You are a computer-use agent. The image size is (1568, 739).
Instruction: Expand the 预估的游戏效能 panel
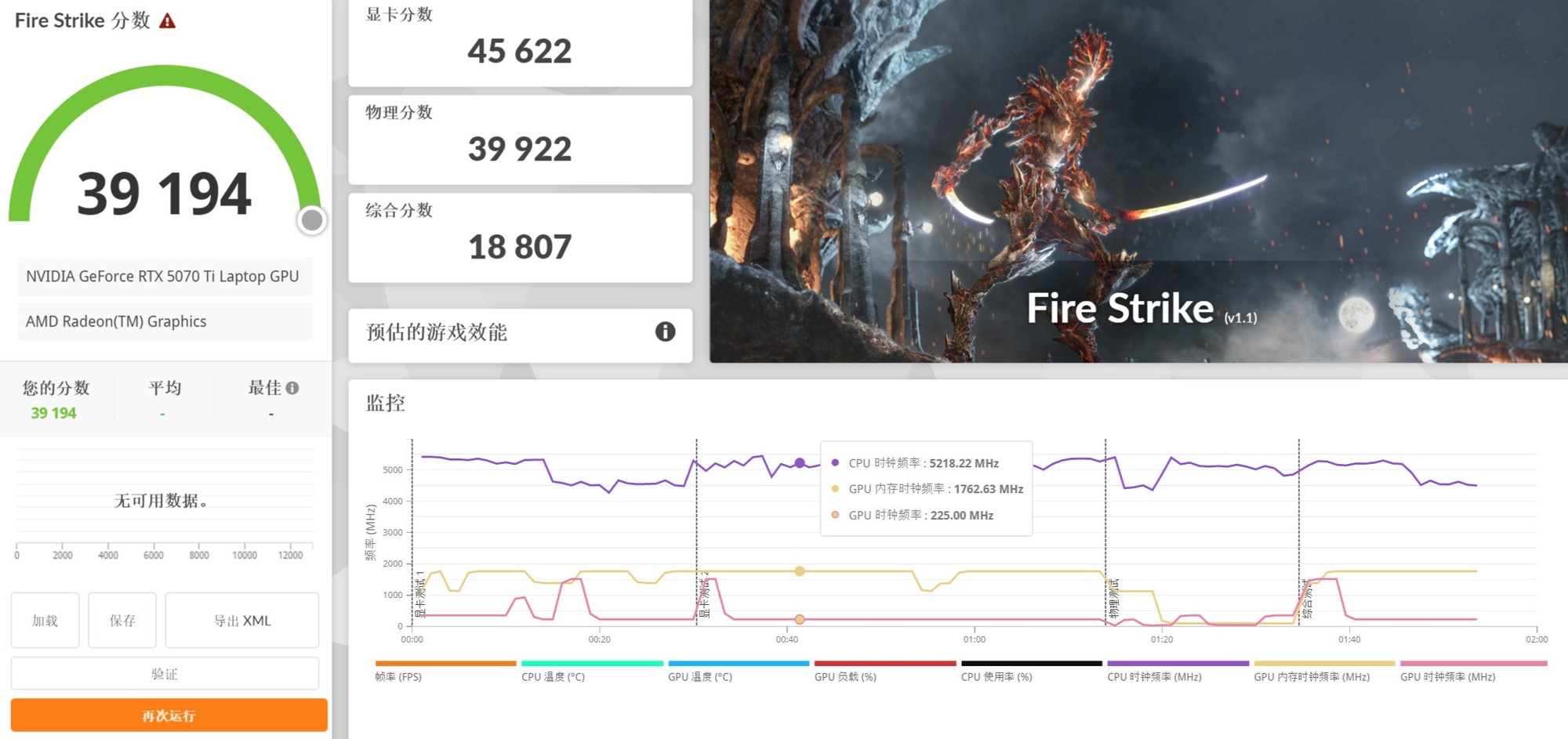click(520, 335)
